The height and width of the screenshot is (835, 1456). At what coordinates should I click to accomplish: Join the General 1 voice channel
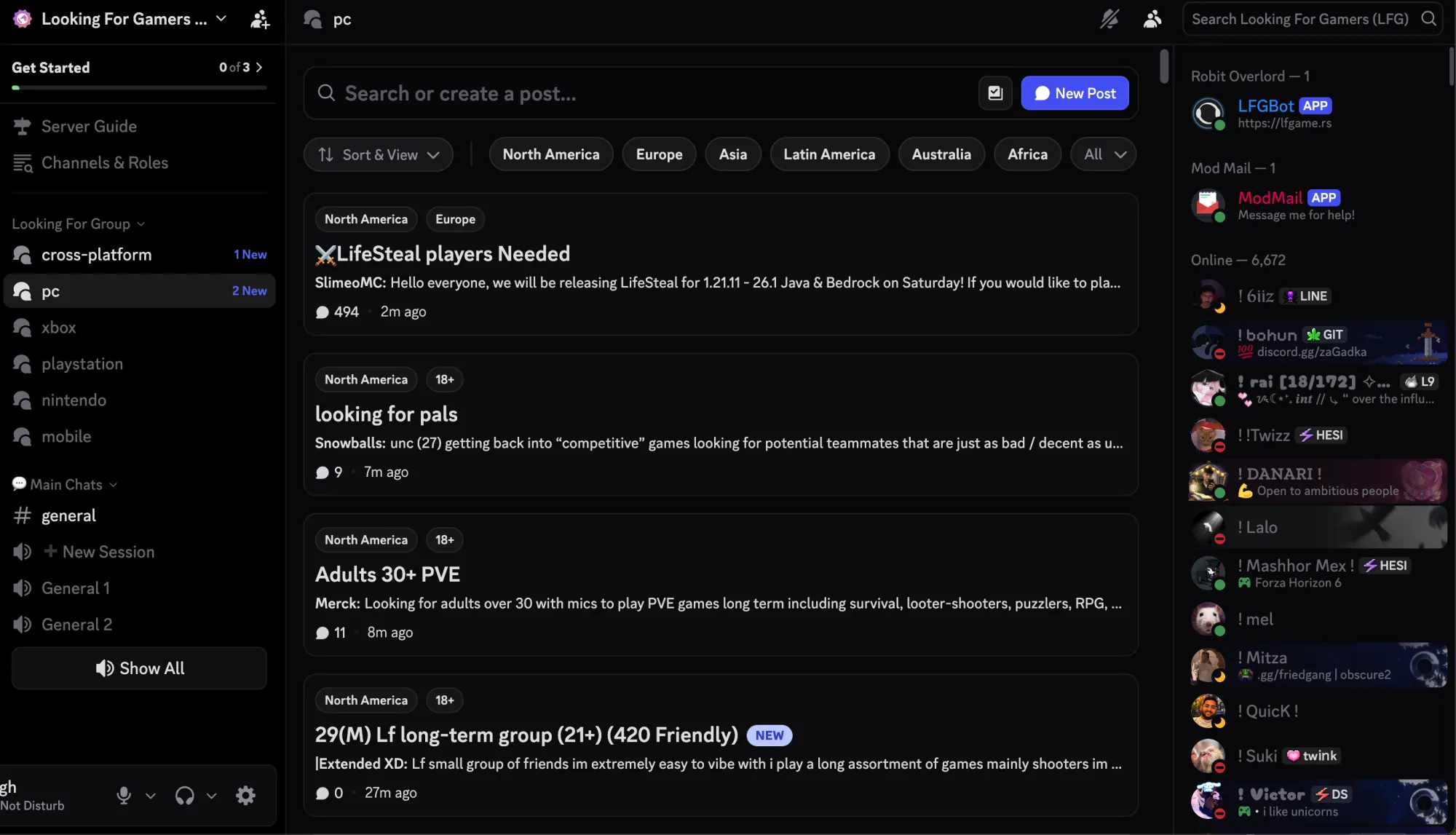139,588
